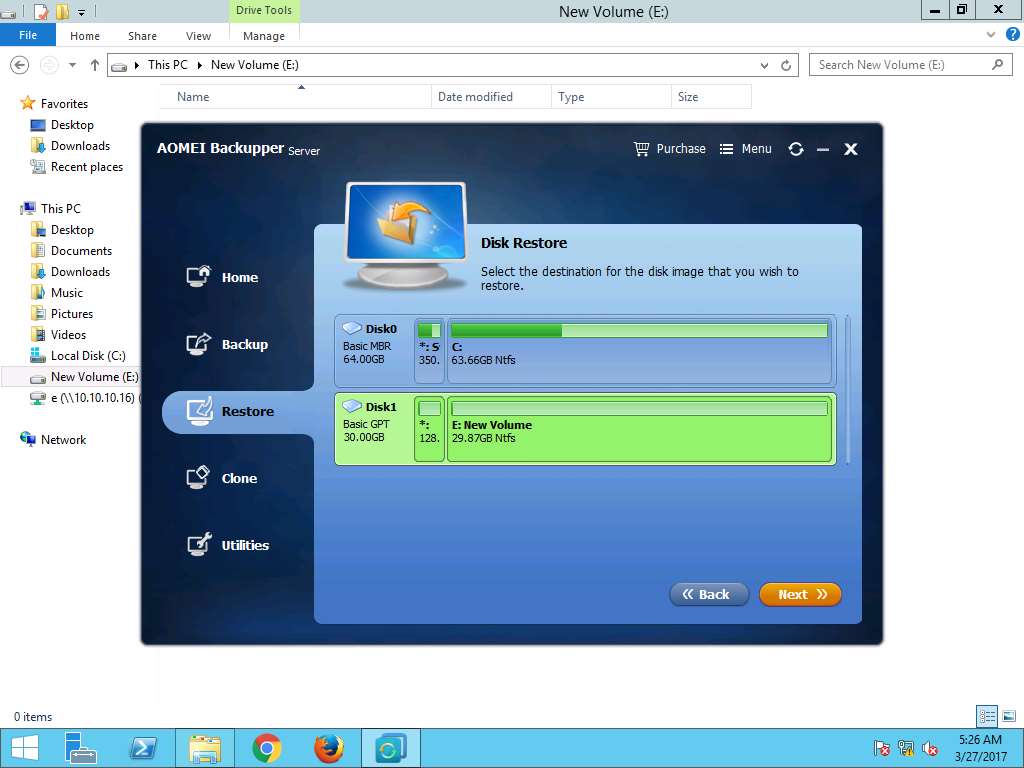Open the File tab in Explorer
Viewport: 1024px width, 768px height.
pos(28,35)
